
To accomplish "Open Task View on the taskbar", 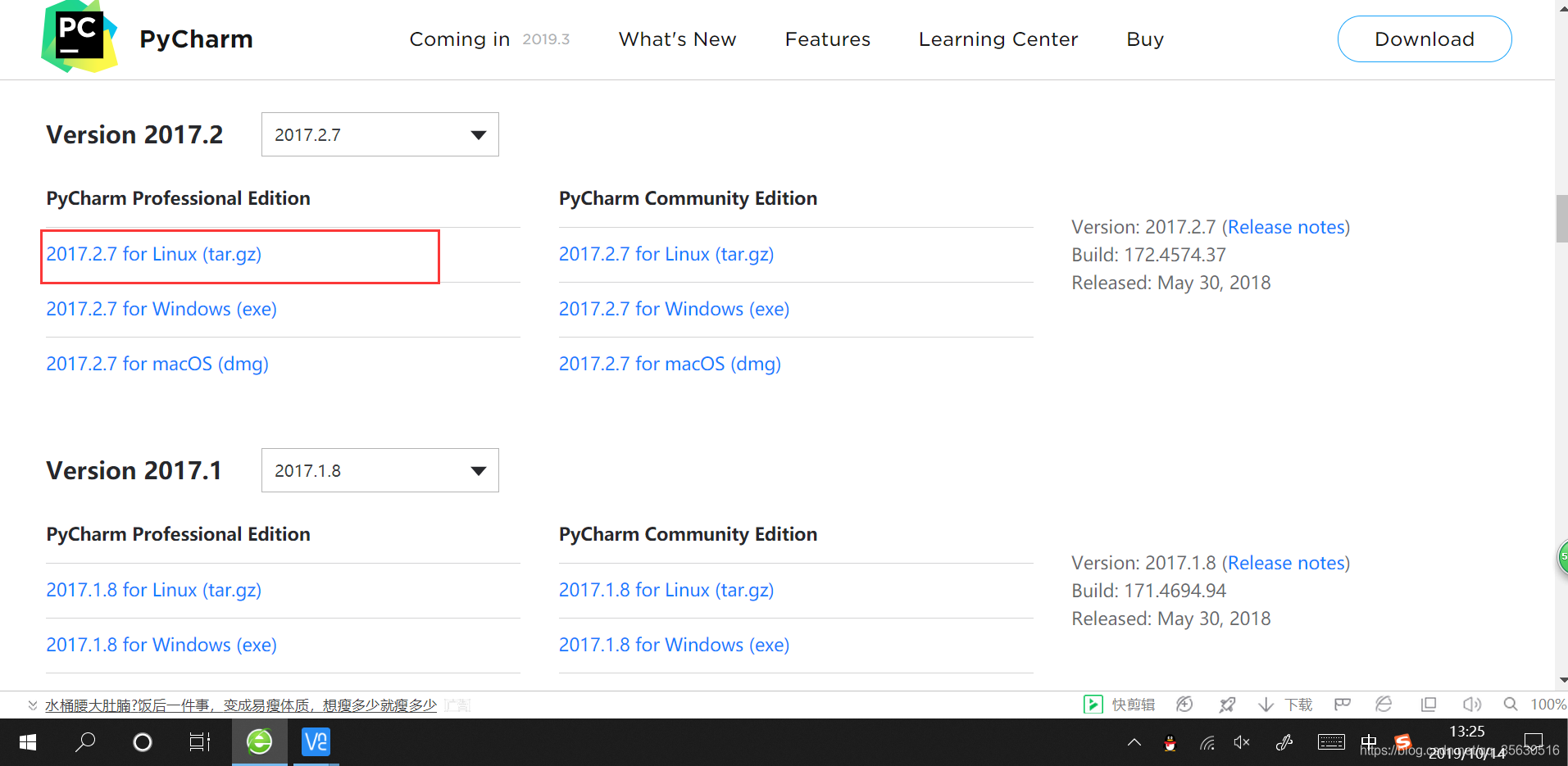I will 200,742.
